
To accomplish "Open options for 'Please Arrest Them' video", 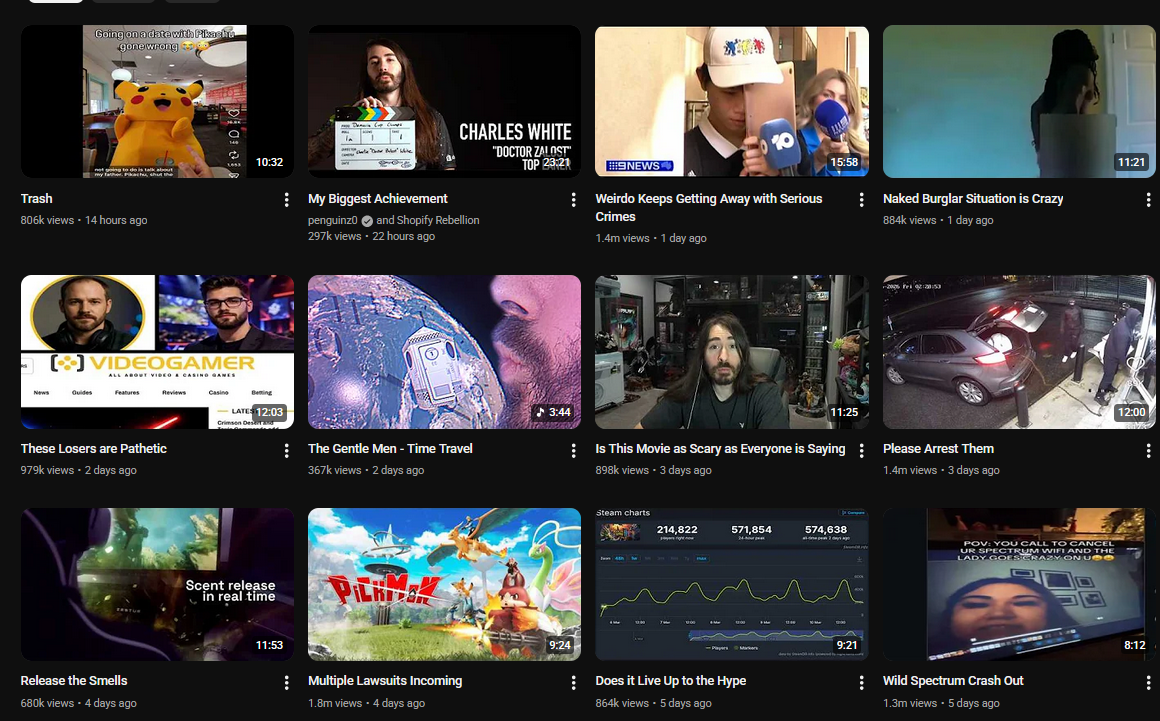I will coord(1148,450).
